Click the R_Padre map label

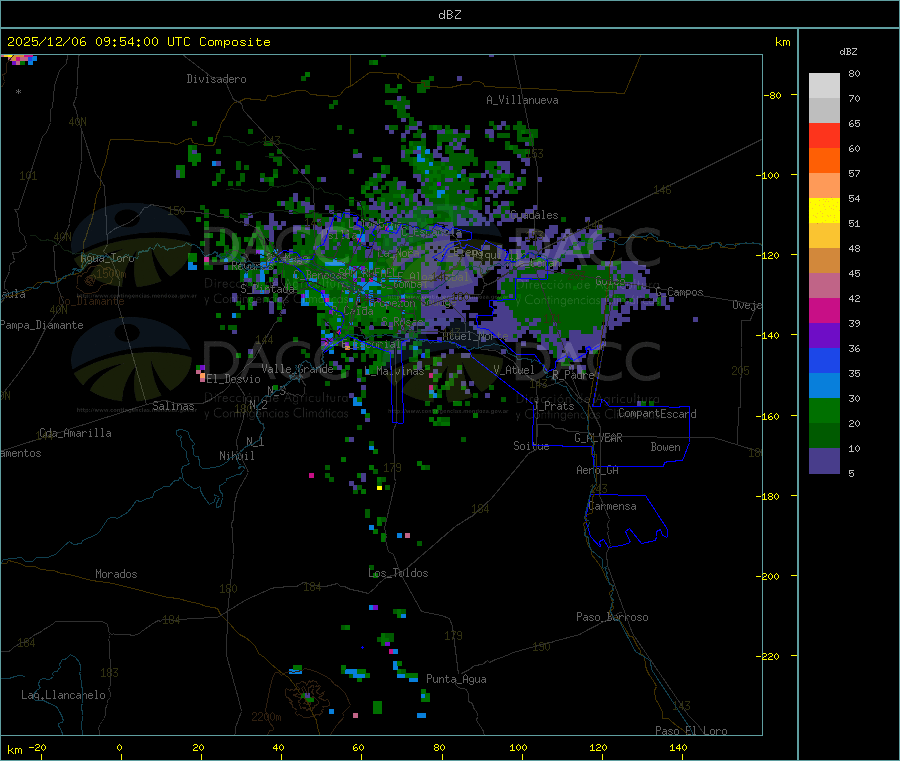tap(573, 375)
